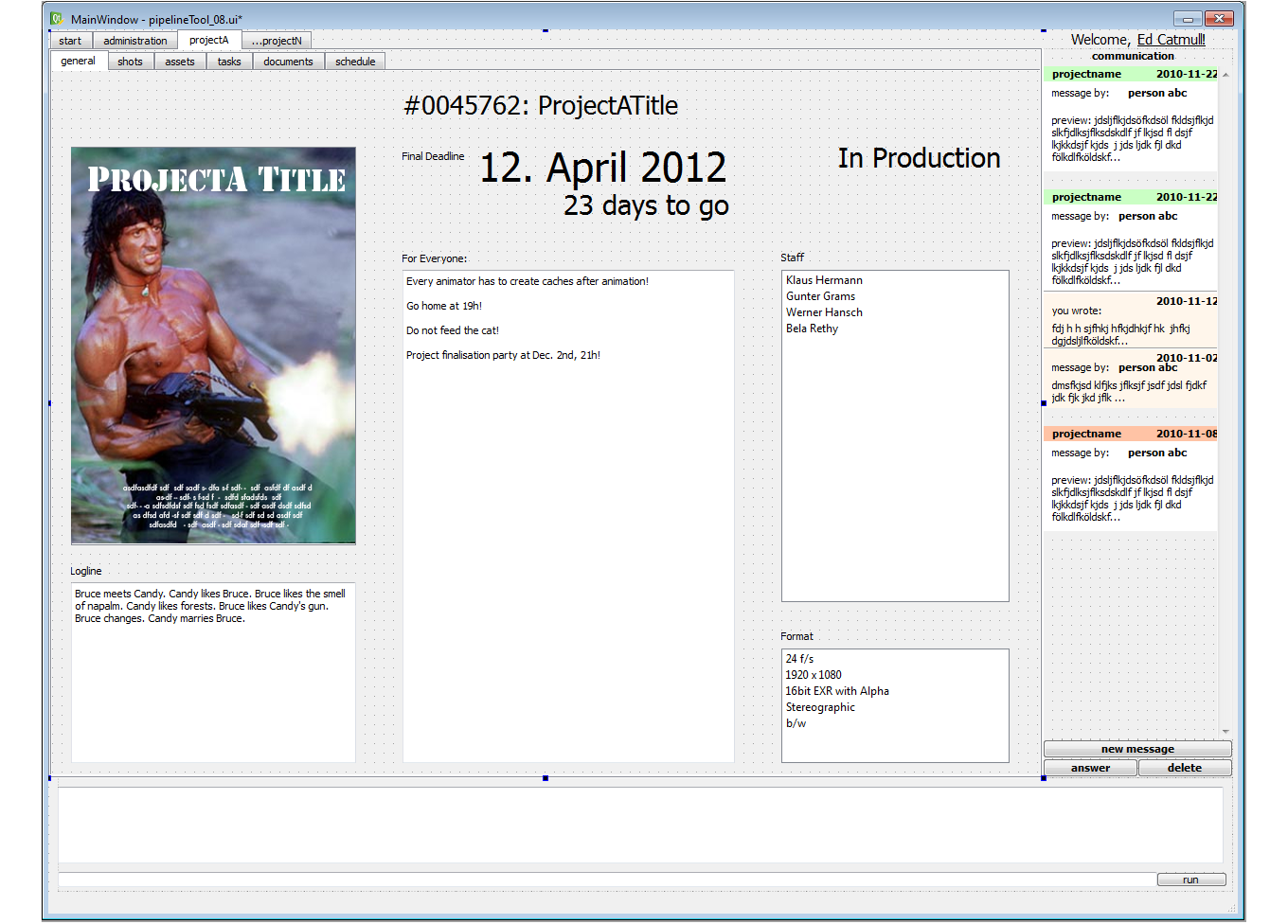Click the Qt Designer window icon
This screenshot has height=924, width=1288.
pos(57,19)
